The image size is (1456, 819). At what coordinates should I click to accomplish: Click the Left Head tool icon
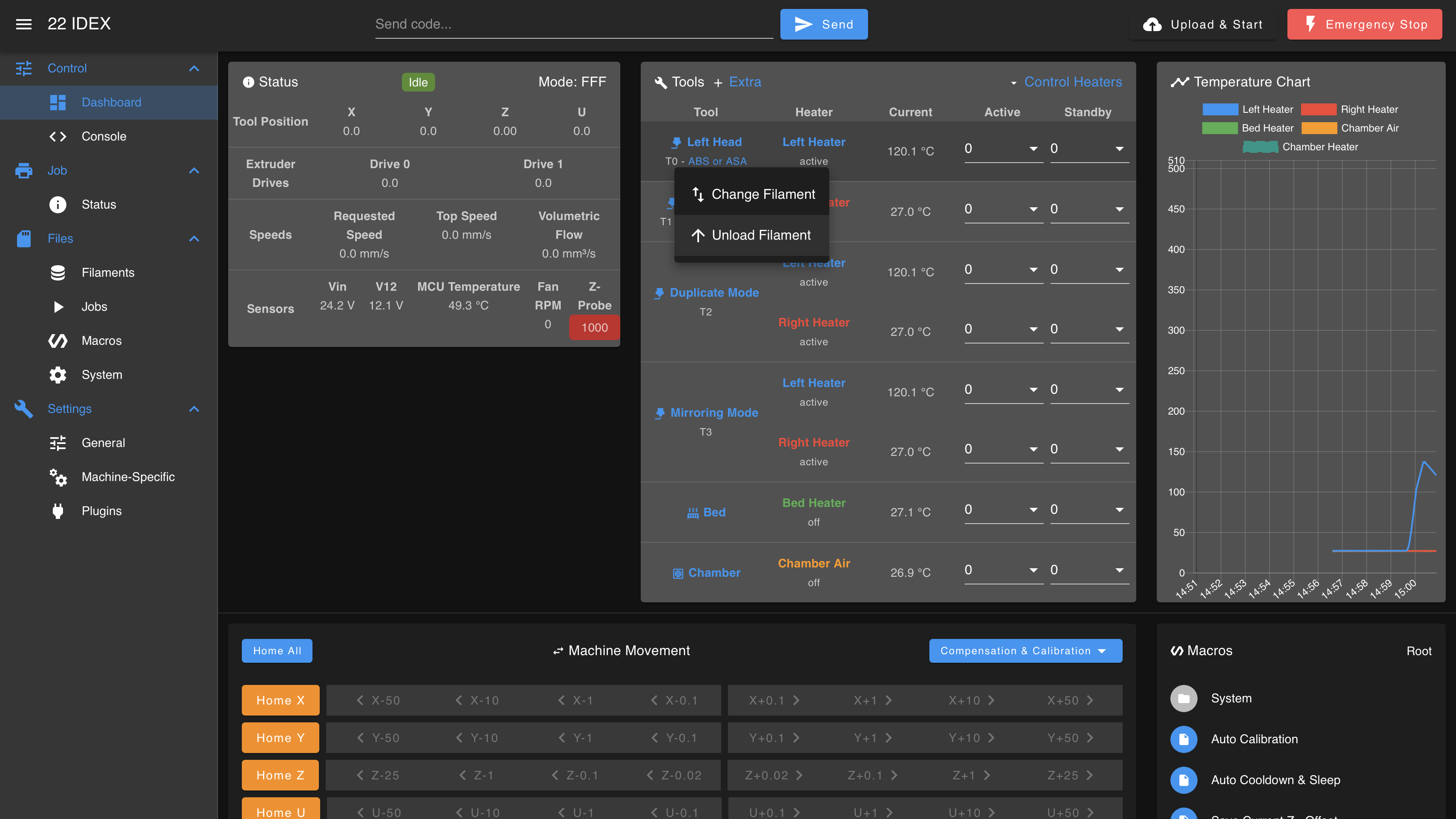(x=676, y=143)
